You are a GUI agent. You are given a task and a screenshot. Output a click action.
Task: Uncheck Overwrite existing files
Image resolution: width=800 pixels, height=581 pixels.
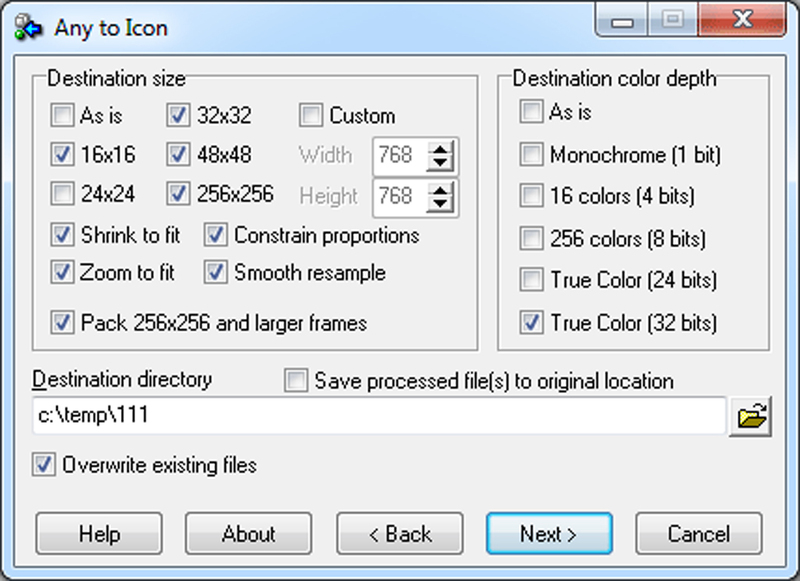[x=43, y=465]
